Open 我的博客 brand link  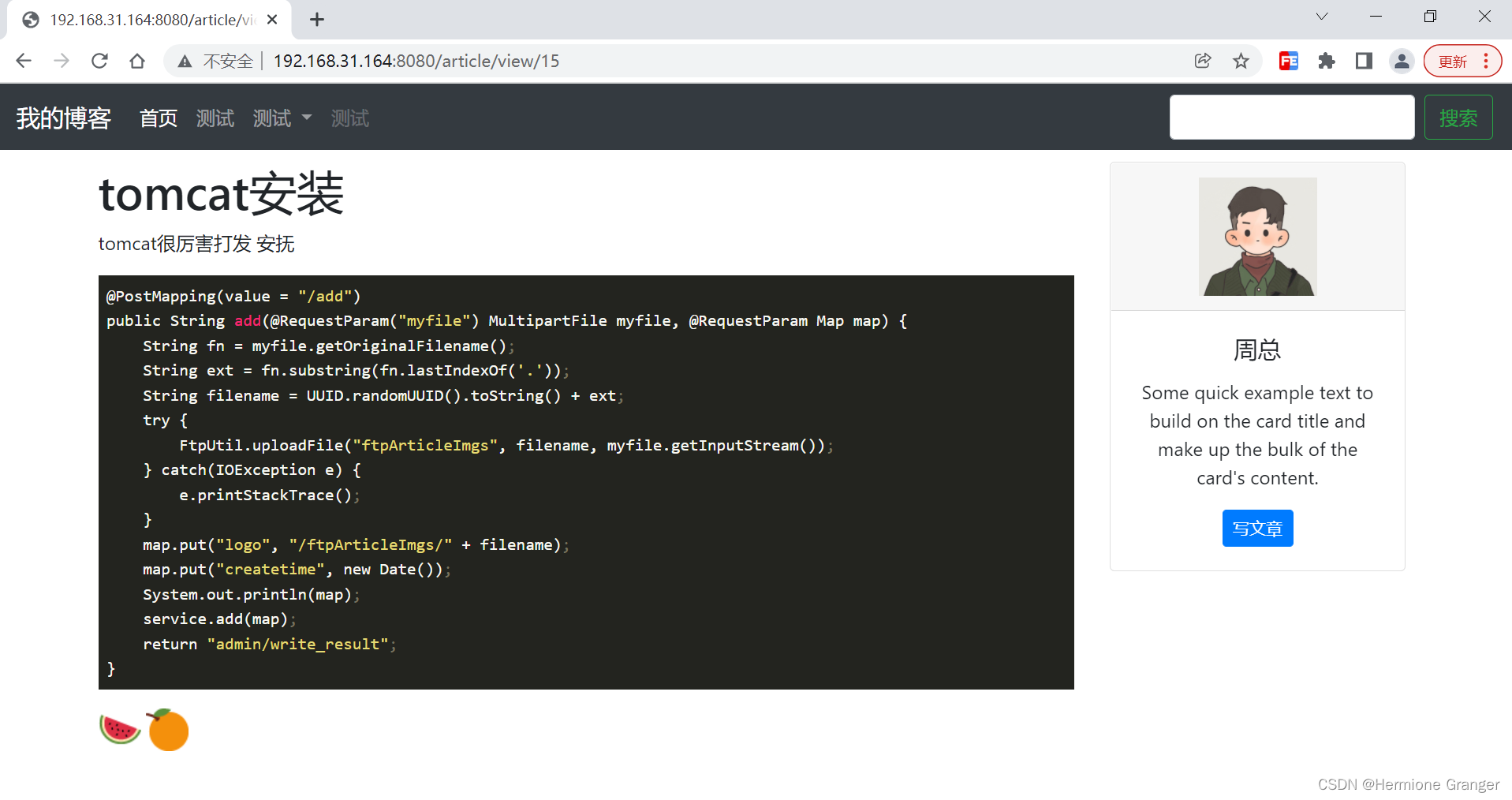point(64,118)
